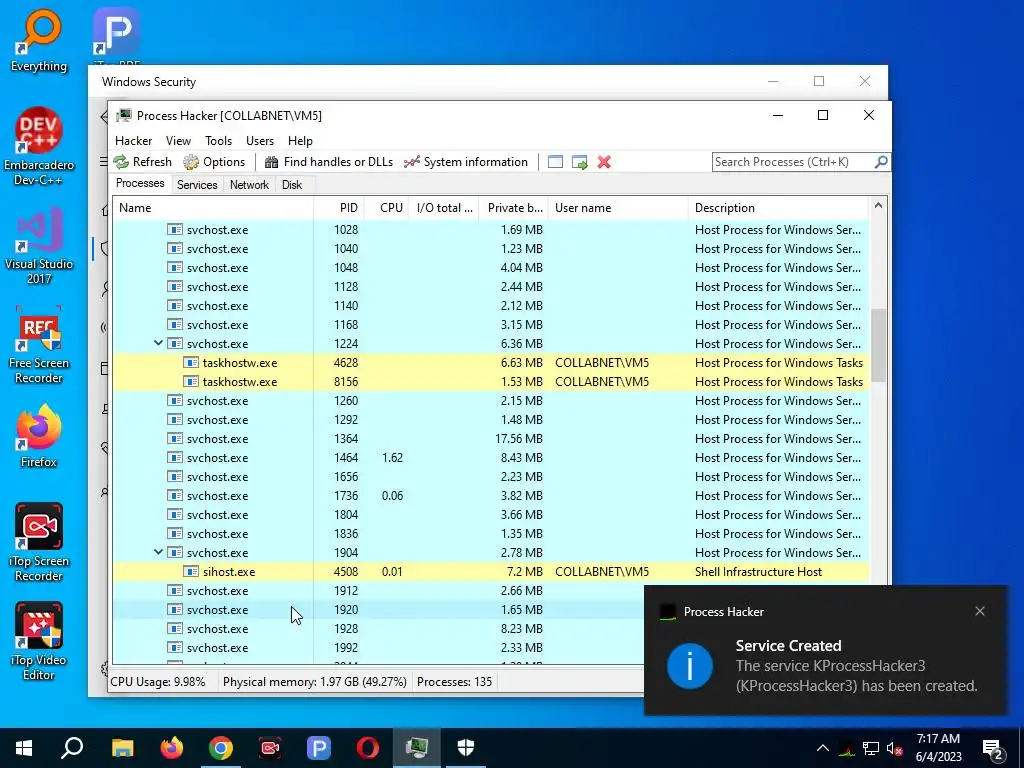Open the notification center icon
The height and width of the screenshot is (768, 1024).
point(993,750)
